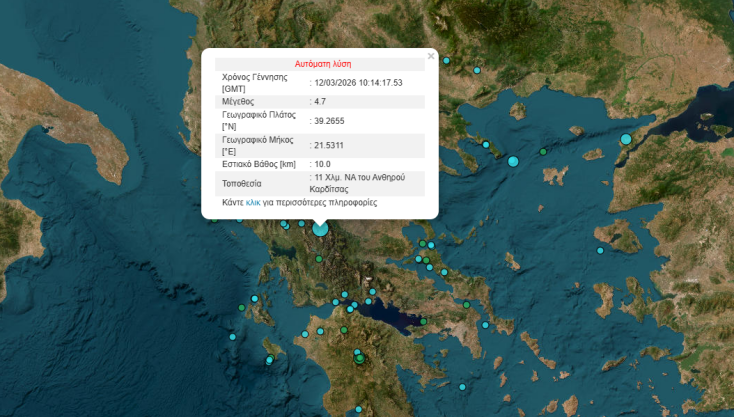The height and width of the screenshot is (417, 734).
Task: Select the green marker directly below the selected quake
Action: [319, 259]
